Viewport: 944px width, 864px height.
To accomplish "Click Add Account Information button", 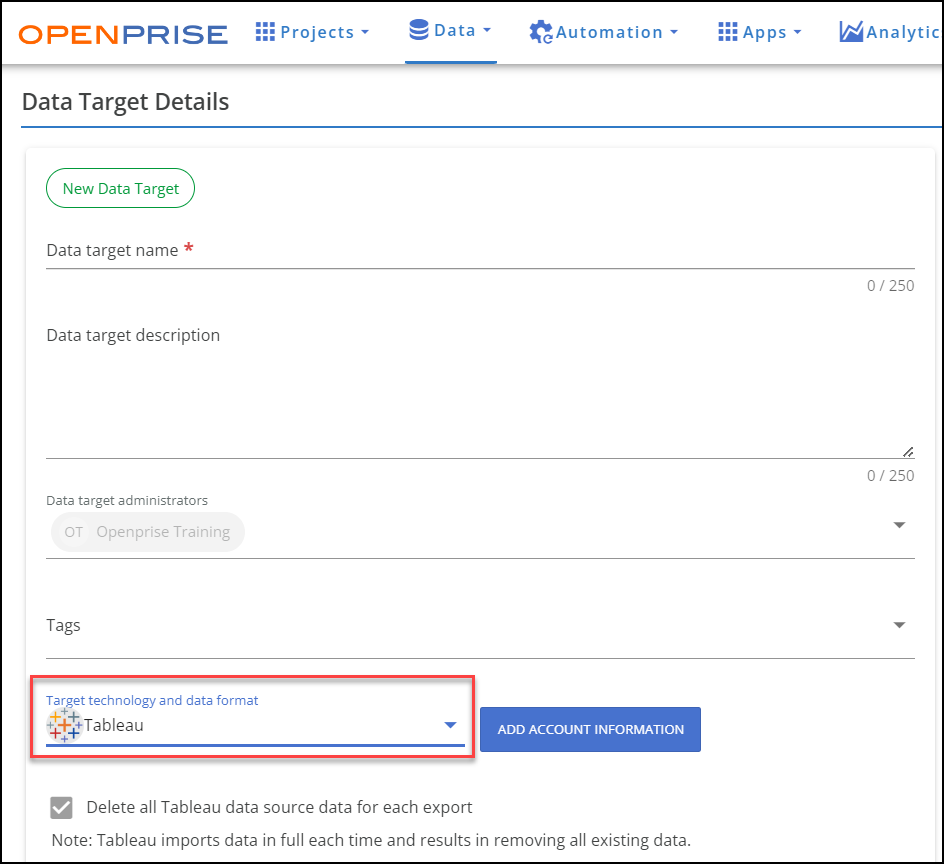I will tap(591, 729).
